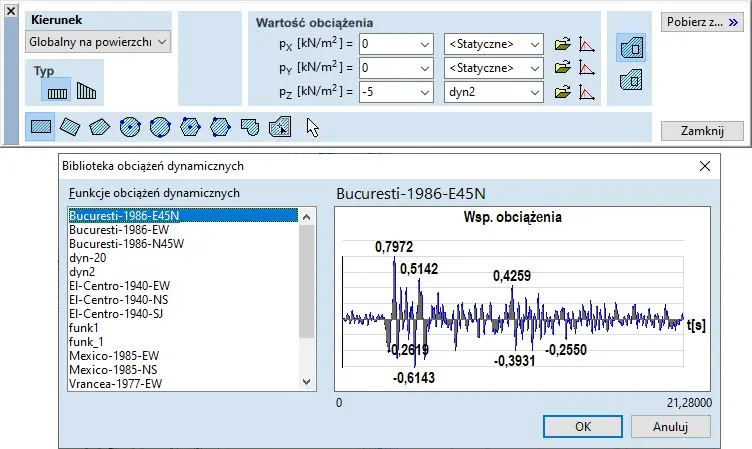
Task: Select El-Centro-1940-NS from function list
Action: pyautogui.click(x=119, y=299)
